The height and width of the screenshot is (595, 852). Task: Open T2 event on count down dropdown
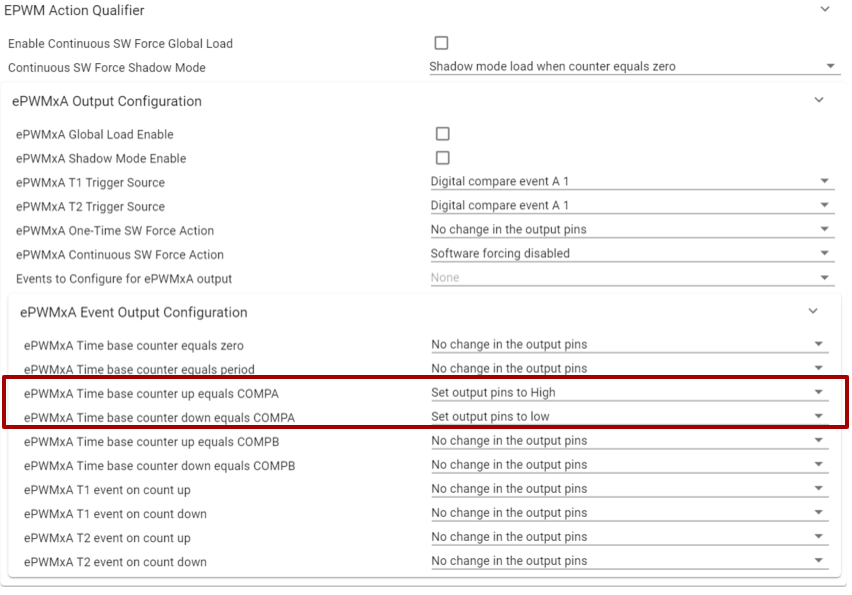629,561
